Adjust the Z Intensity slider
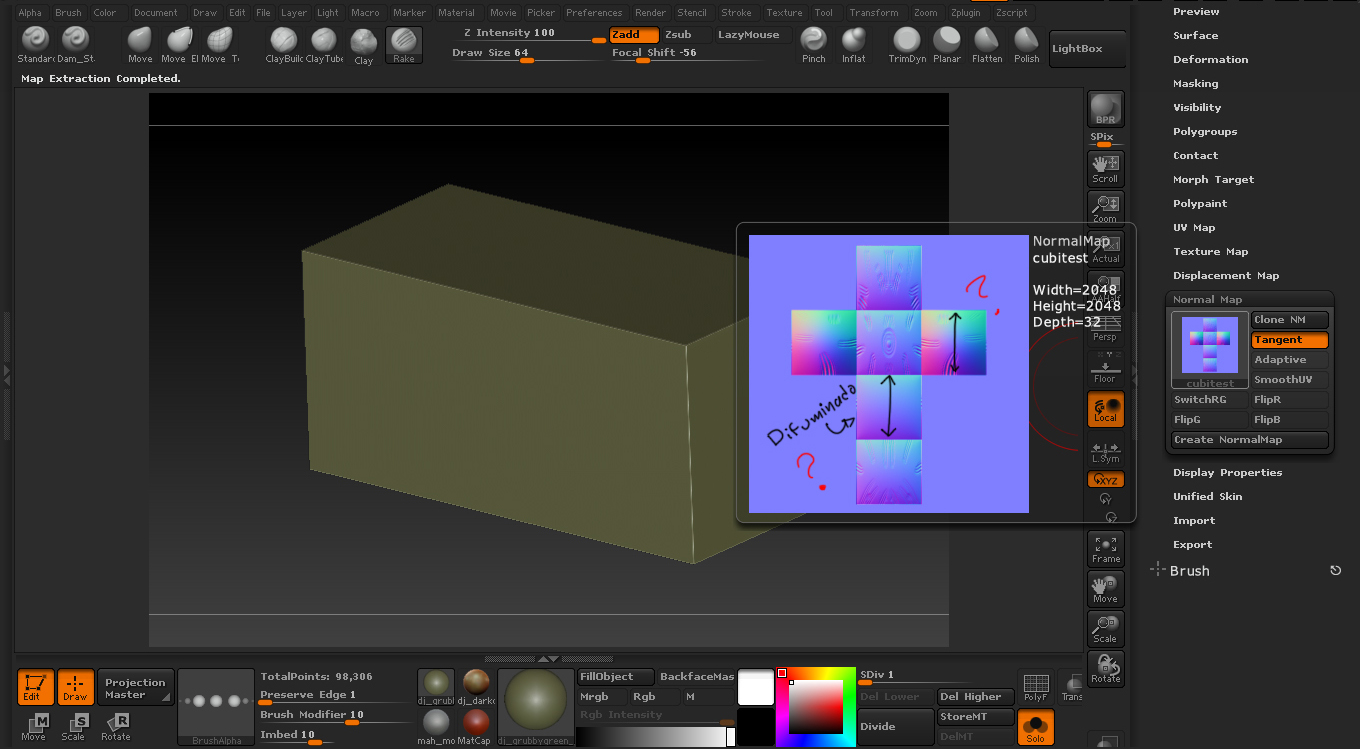 (528, 35)
